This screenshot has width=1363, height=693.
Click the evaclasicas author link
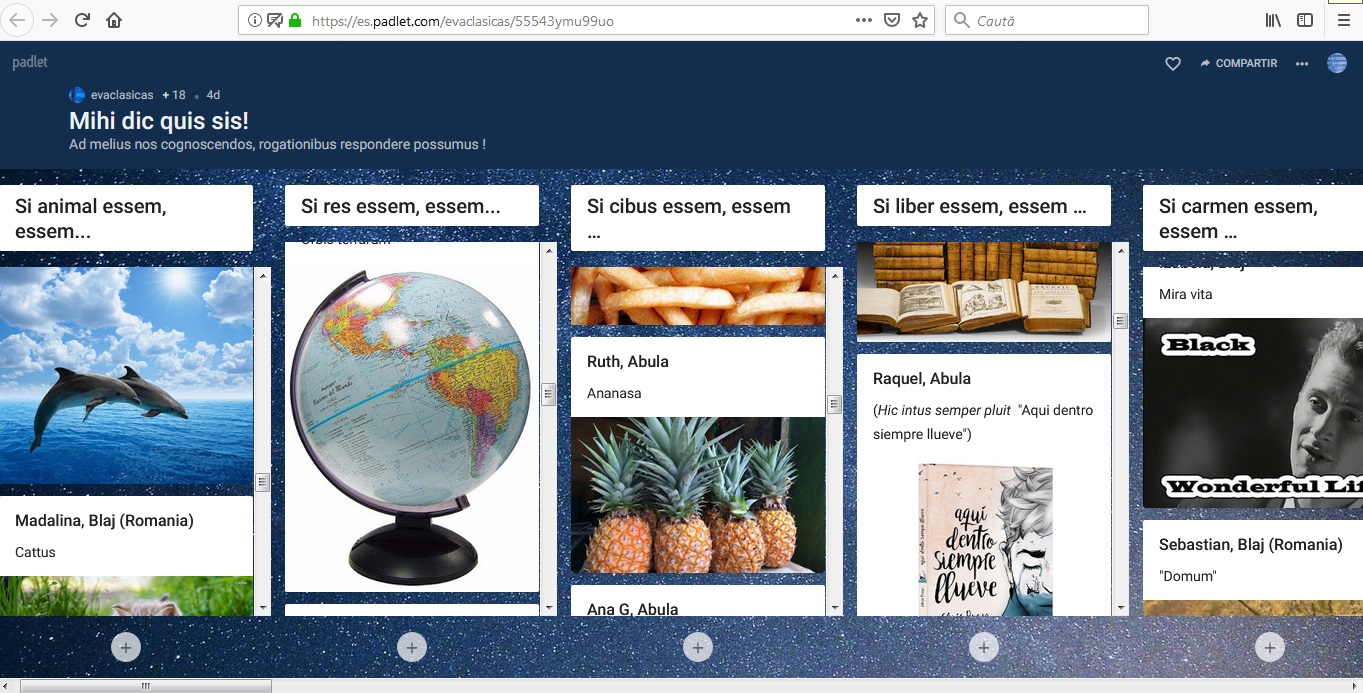click(x=122, y=95)
